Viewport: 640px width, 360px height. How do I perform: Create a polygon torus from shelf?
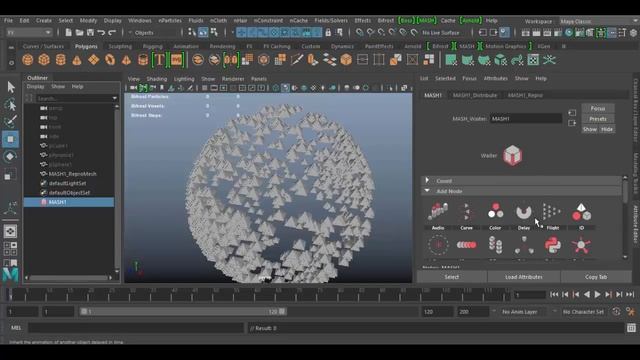(x=110, y=60)
